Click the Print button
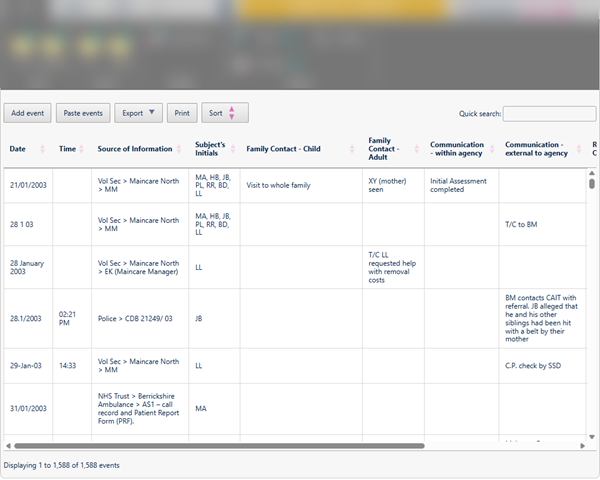The width and height of the screenshot is (600, 480). pos(182,113)
